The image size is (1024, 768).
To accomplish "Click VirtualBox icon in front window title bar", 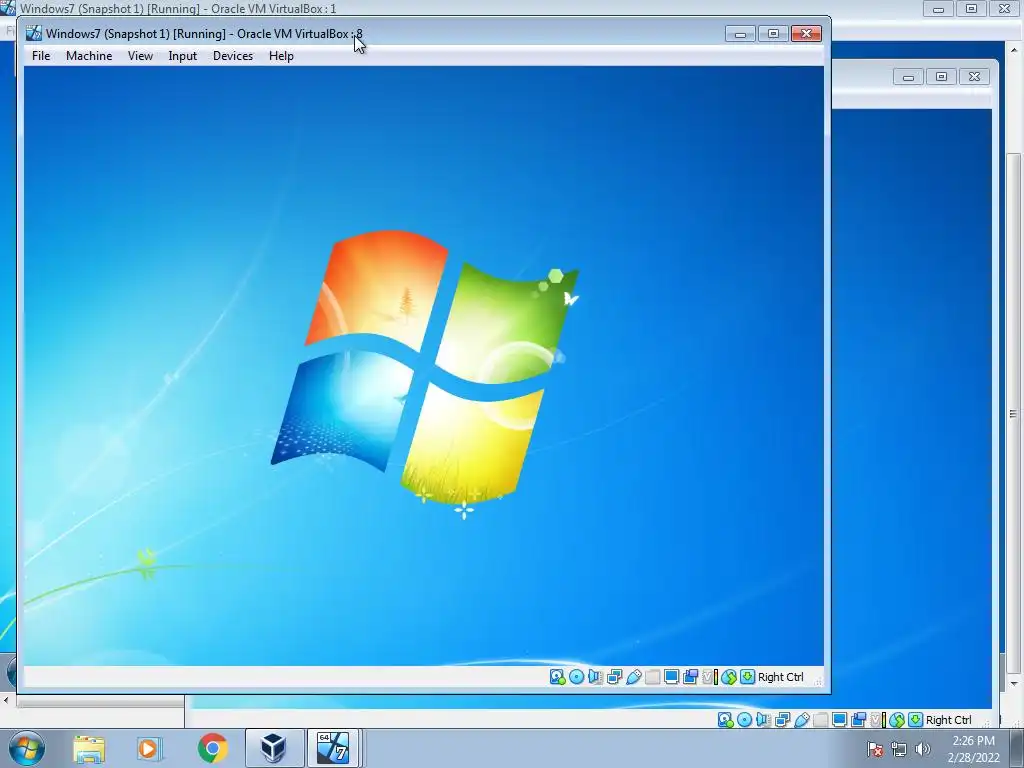I will (x=33, y=33).
